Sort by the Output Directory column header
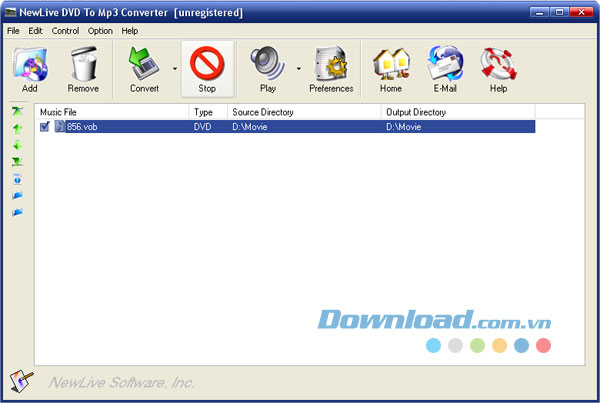 (x=458, y=112)
